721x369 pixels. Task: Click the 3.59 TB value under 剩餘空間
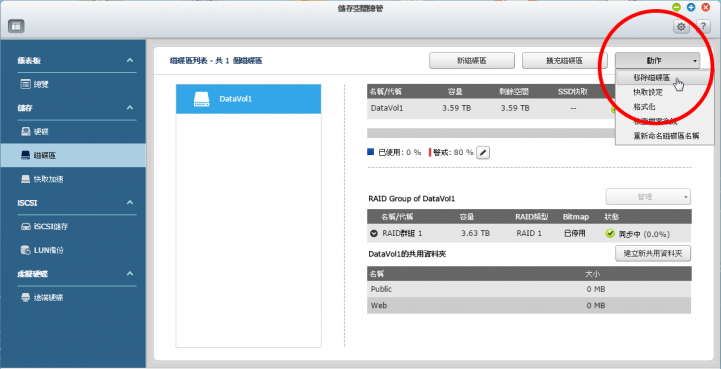515,108
